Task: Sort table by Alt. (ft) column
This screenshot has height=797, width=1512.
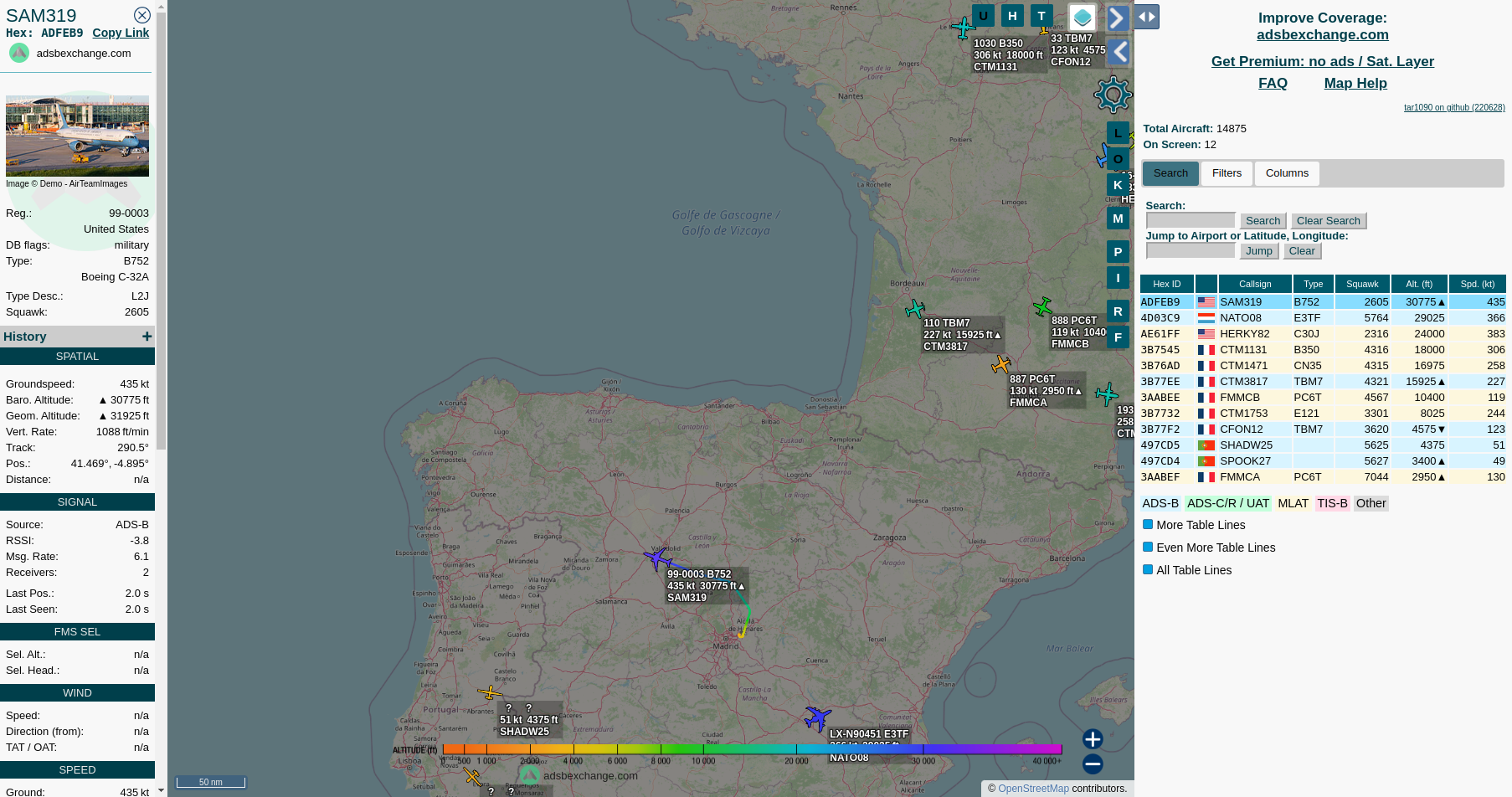Action: (x=1419, y=284)
